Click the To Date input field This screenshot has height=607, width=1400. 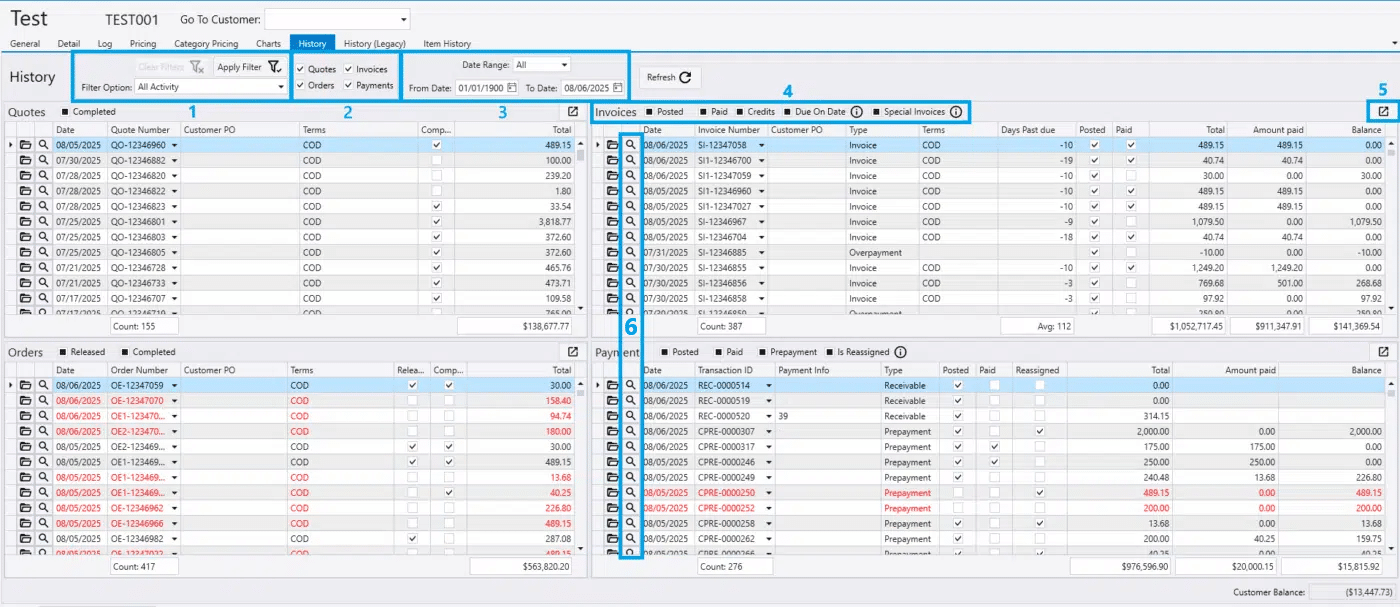click(587, 87)
